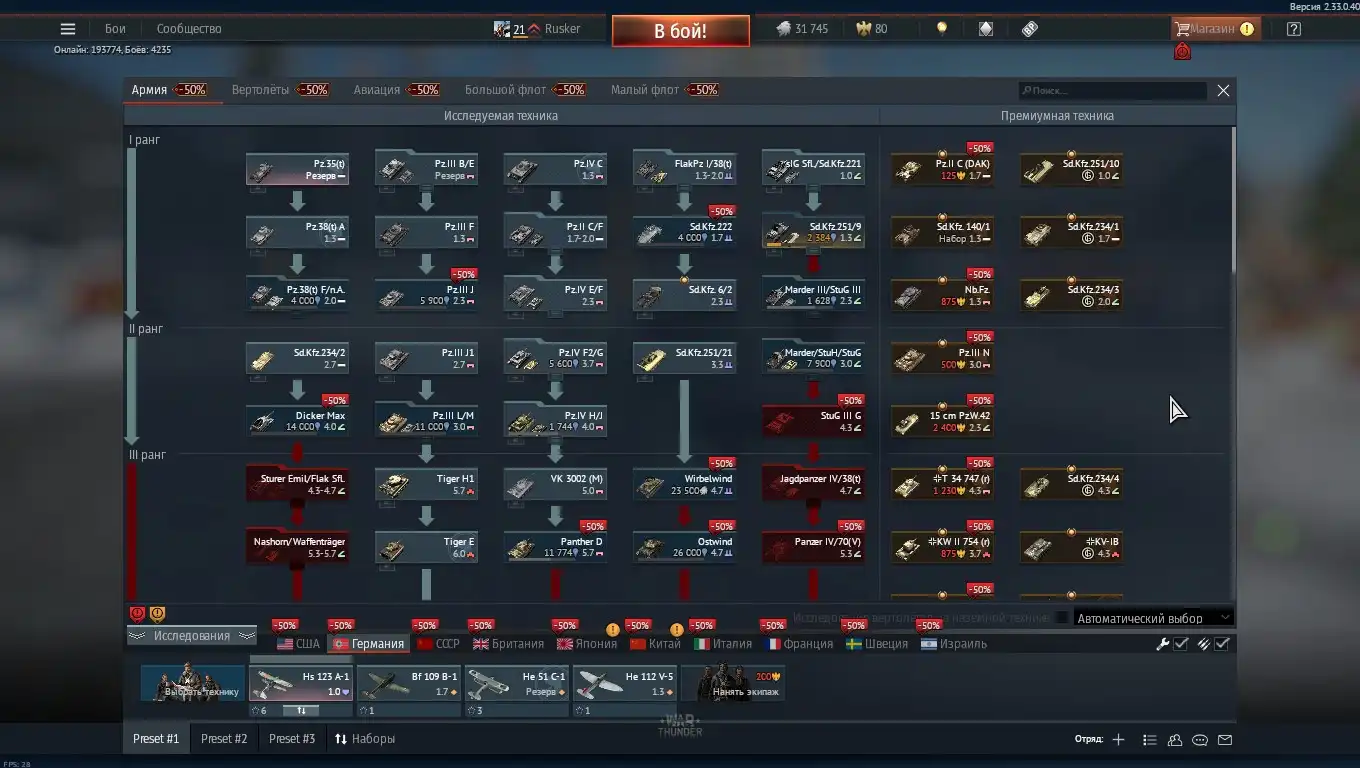Select the Wirbelwind vehicle
Screen dimensions: 1360x768
point(684,484)
